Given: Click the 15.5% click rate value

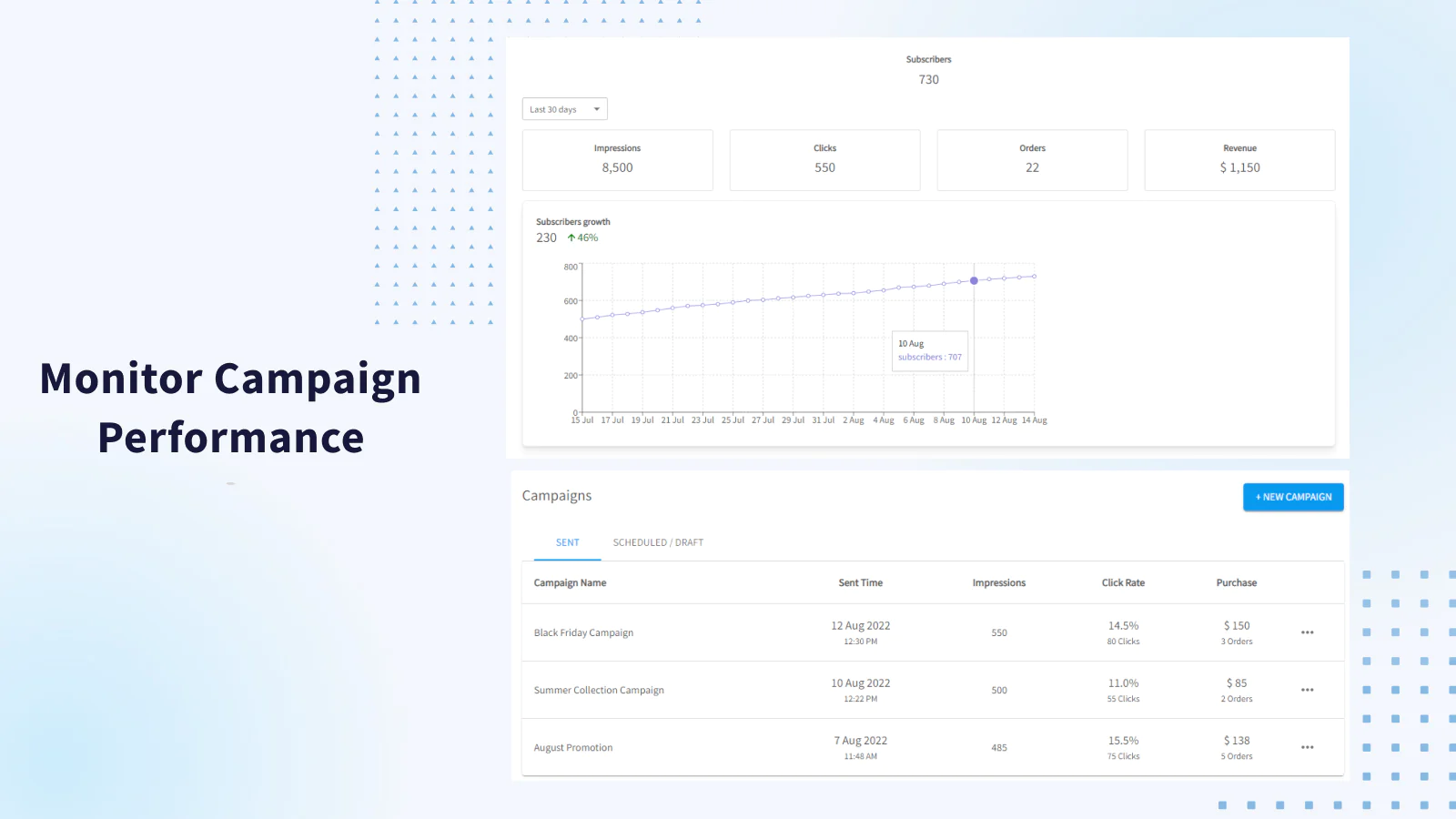Looking at the screenshot, I should [1123, 740].
